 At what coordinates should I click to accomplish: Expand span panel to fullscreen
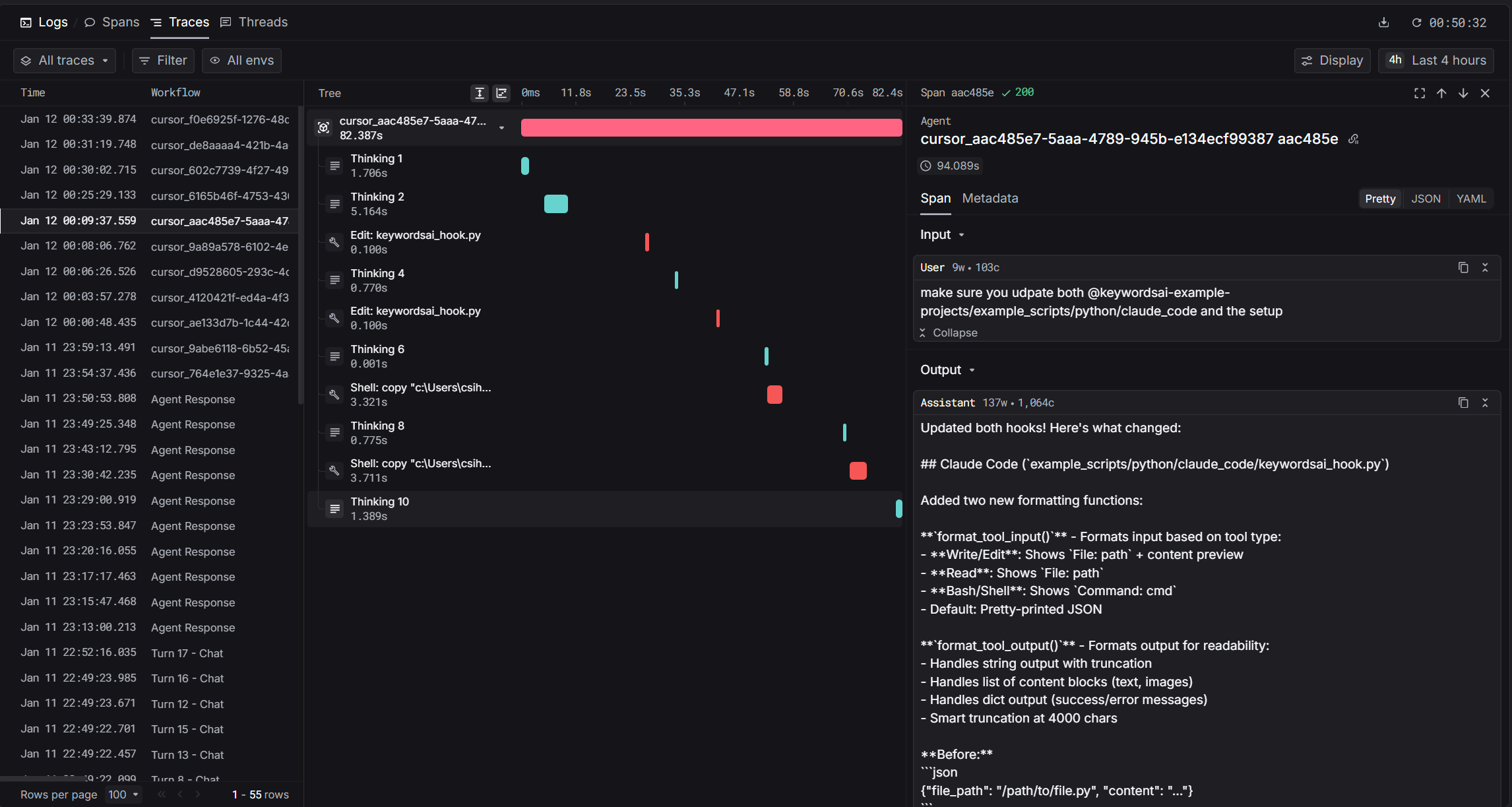(1420, 93)
